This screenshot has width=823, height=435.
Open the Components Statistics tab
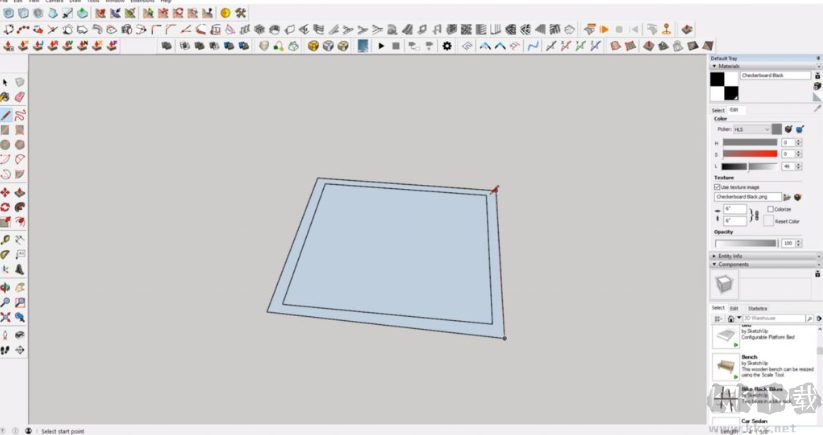pyautogui.click(x=757, y=309)
